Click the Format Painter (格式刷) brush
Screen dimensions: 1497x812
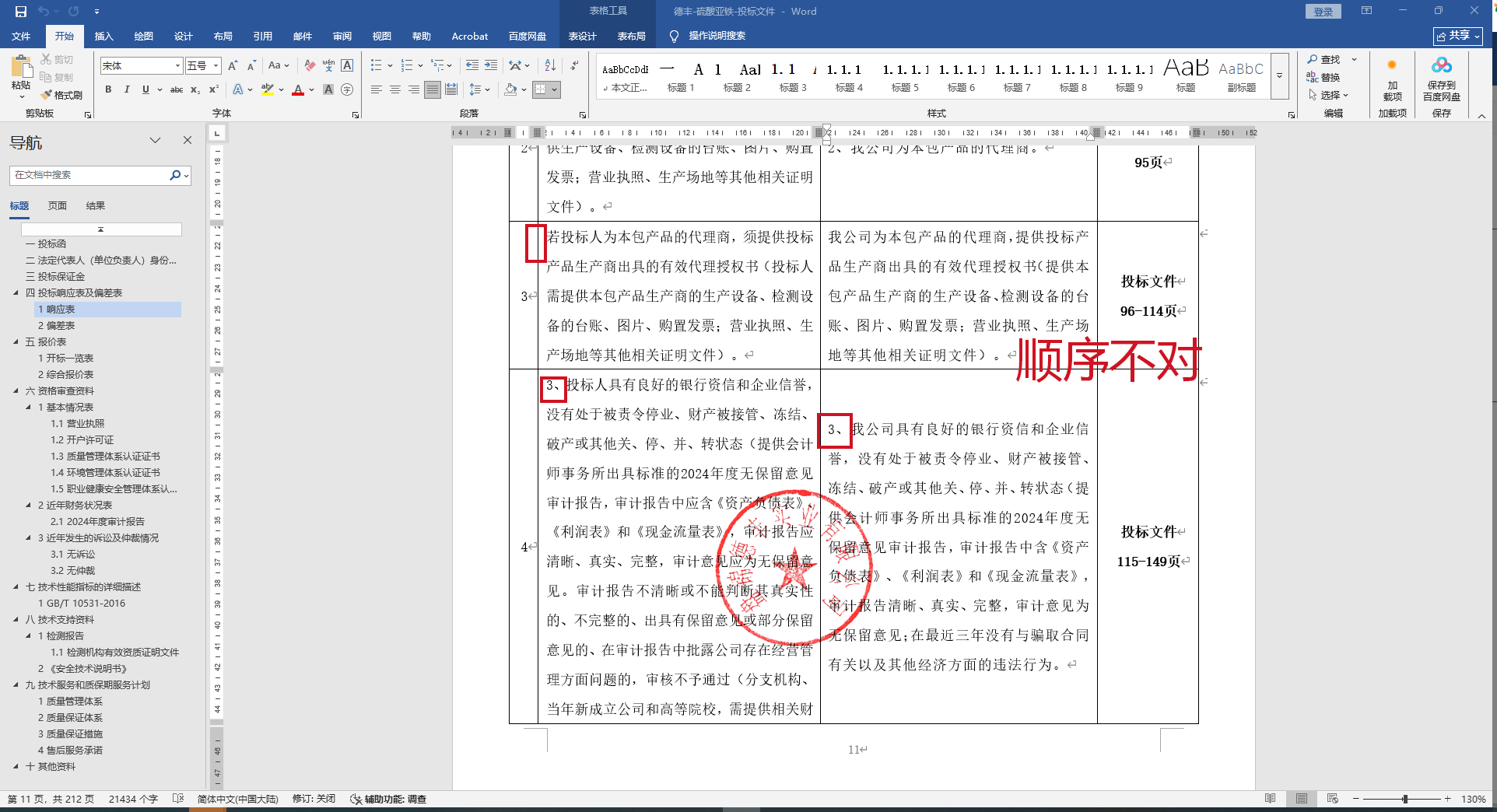61,95
